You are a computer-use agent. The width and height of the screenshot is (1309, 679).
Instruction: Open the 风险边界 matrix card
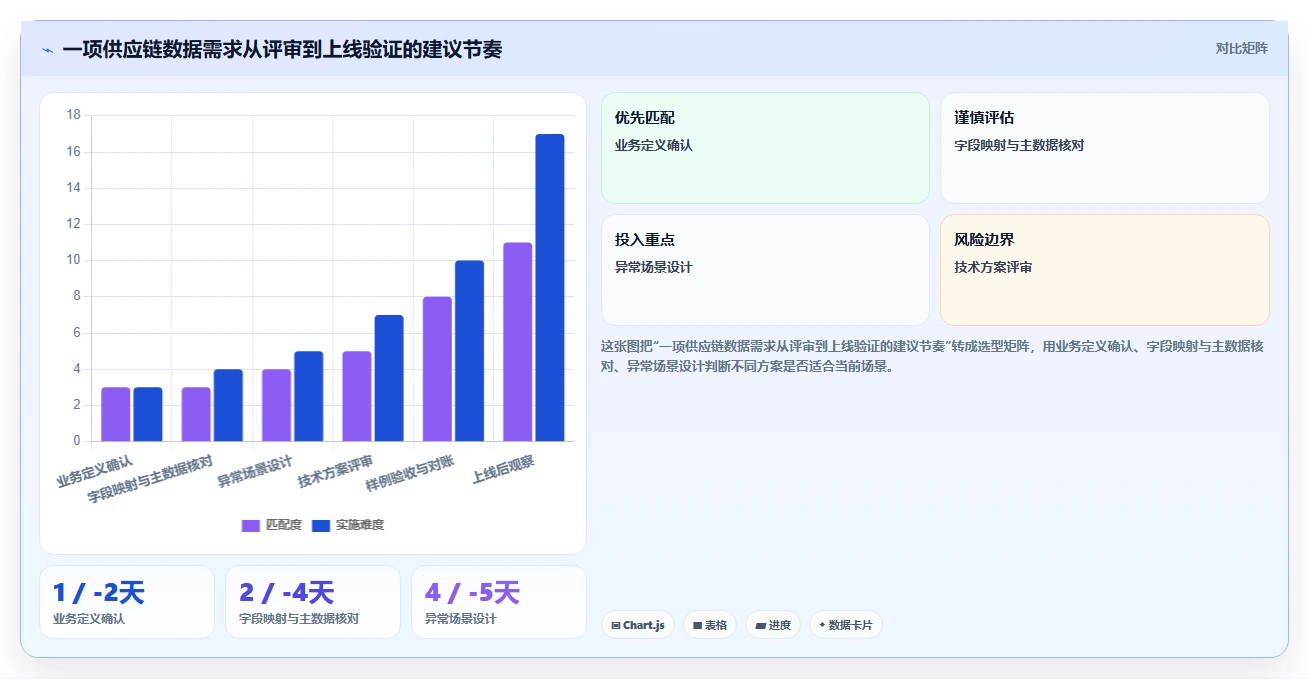pos(1105,270)
